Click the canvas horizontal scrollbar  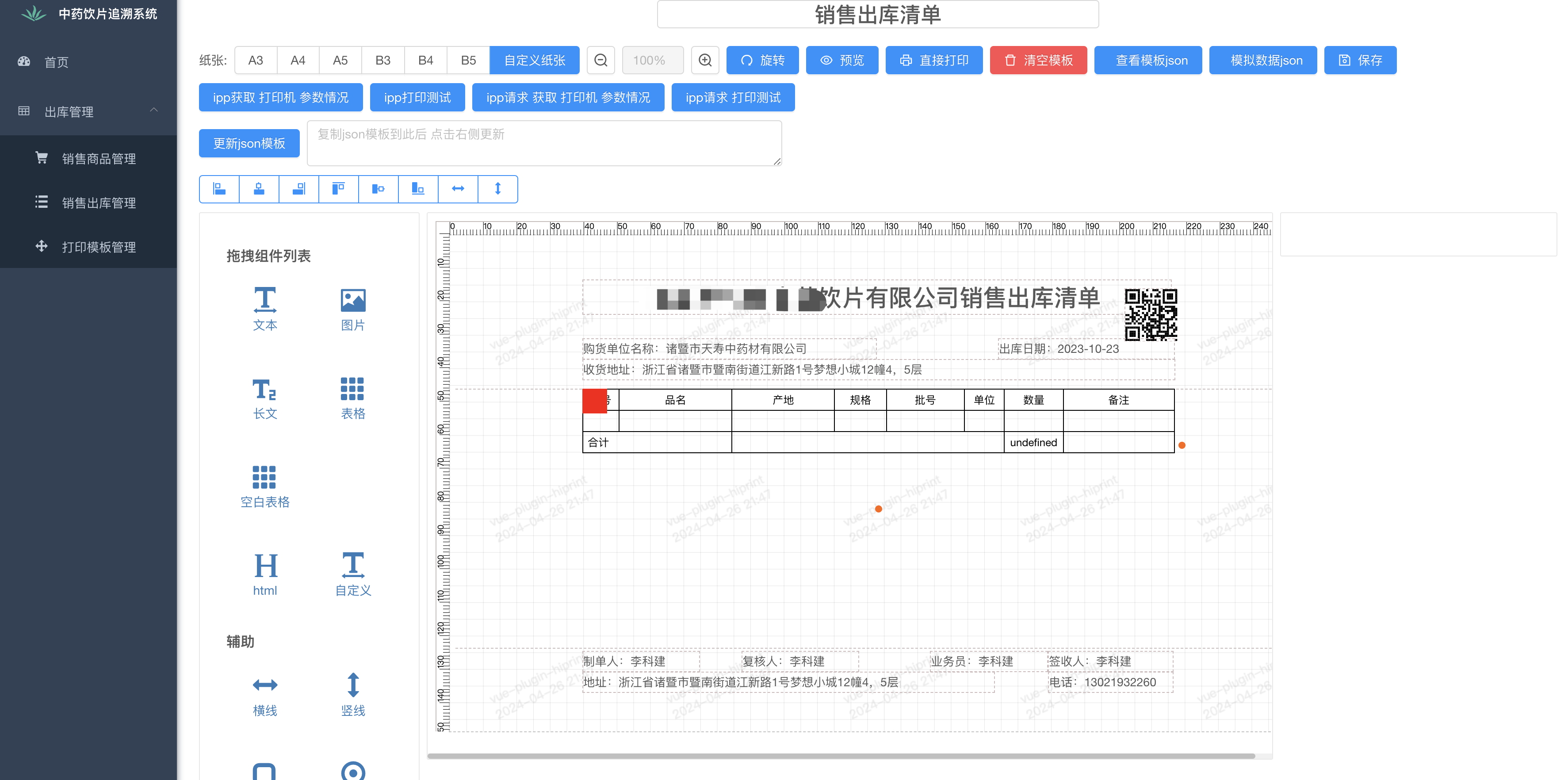coord(841,756)
